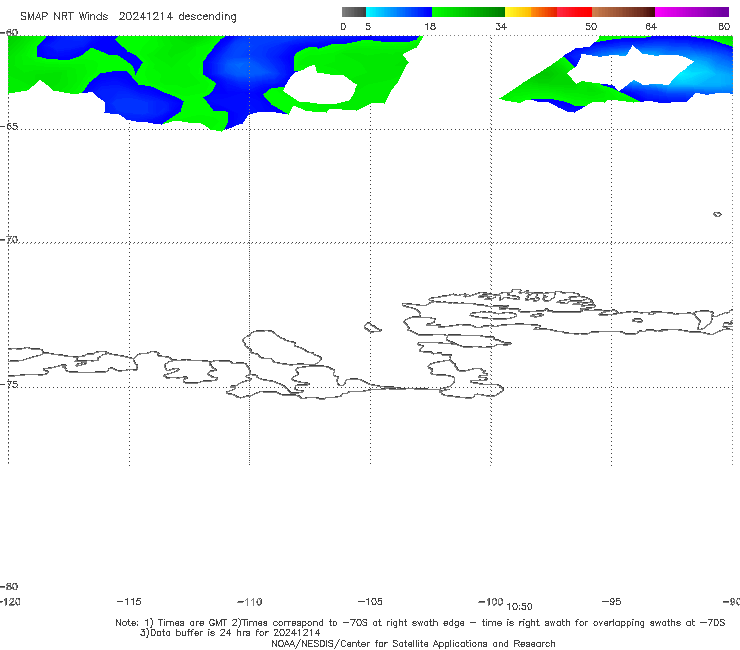Image resolution: width=740 pixels, height=650 pixels.
Task: Click the green 18-34 color bar segment
Action: pos(469,12)
